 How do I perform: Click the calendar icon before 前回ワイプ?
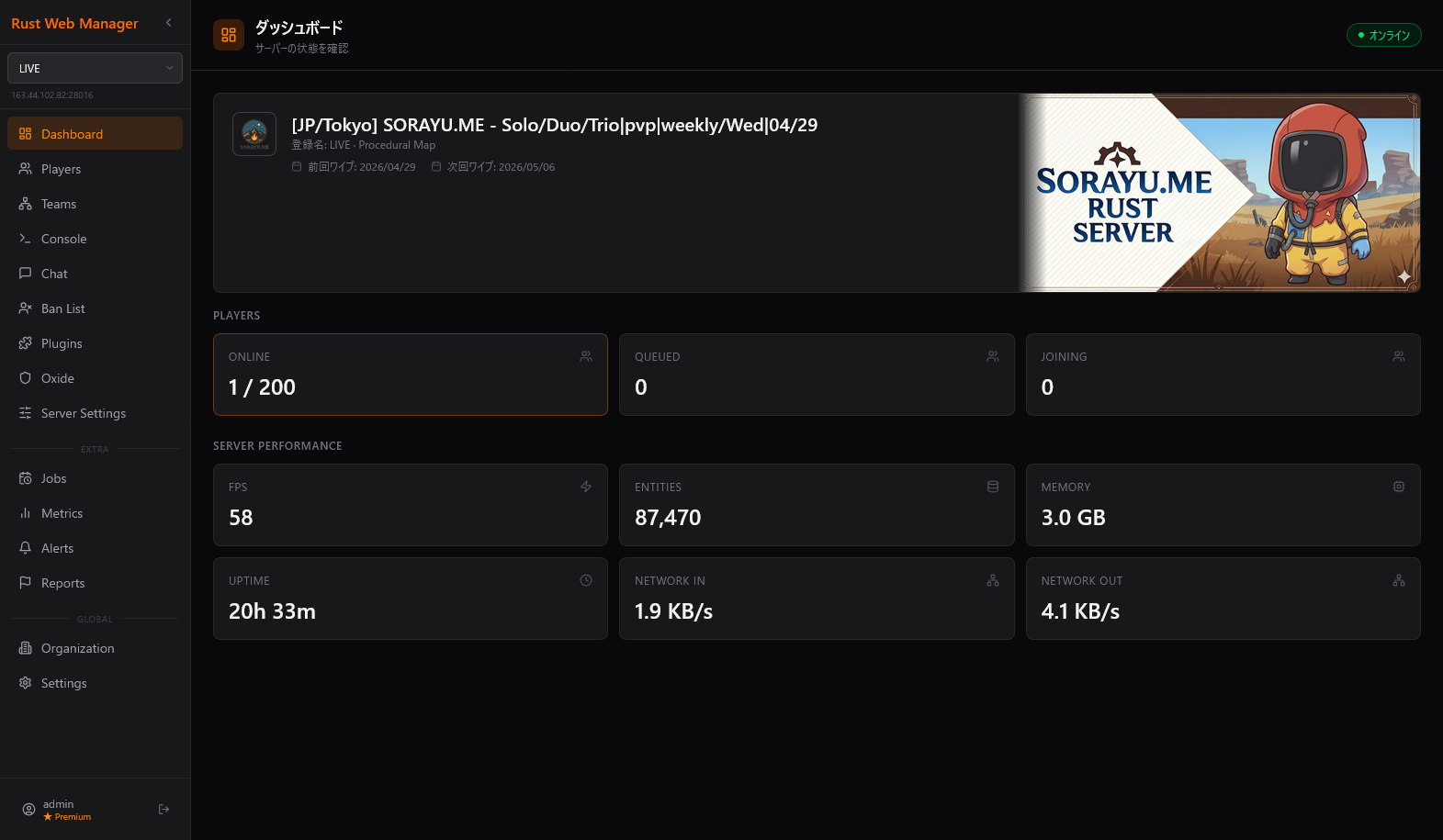tap(297, 166)
